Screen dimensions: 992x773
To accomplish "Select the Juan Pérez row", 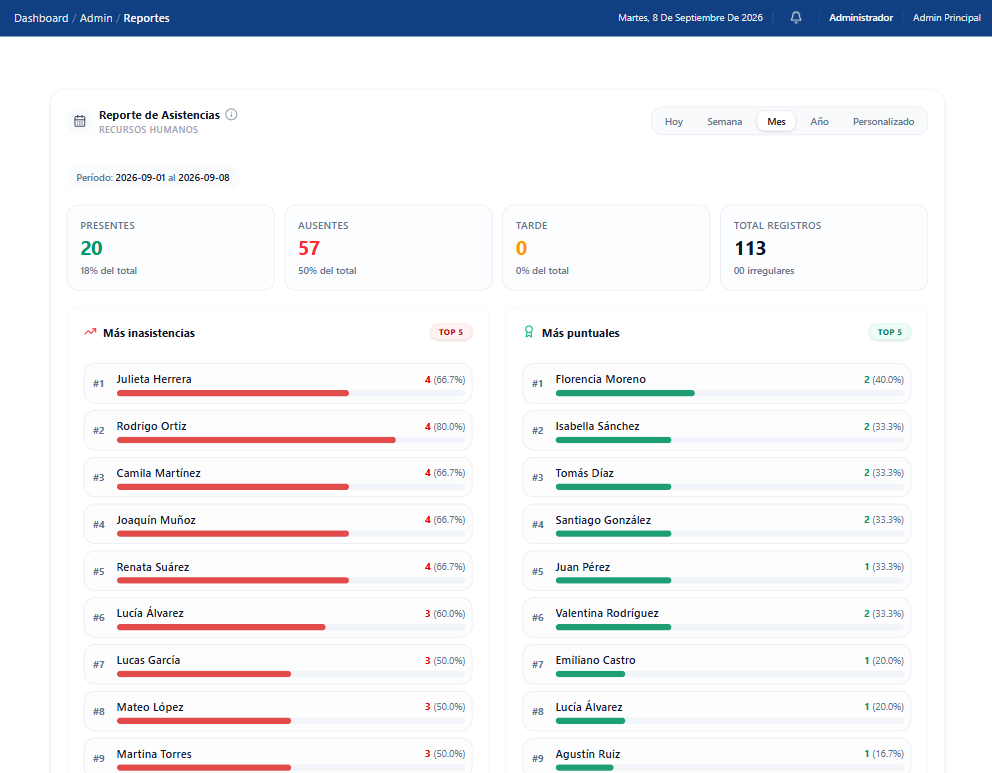I will point(716,571).
